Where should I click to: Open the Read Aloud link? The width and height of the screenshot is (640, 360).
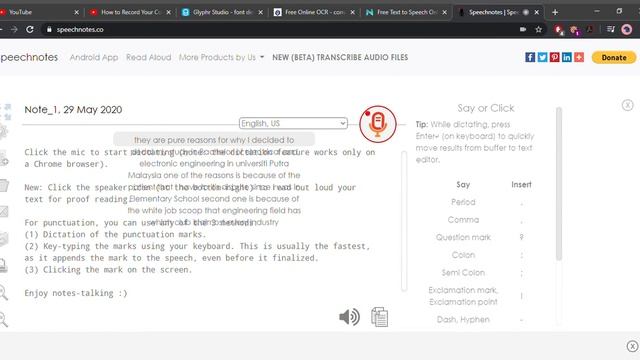[149, 58]
